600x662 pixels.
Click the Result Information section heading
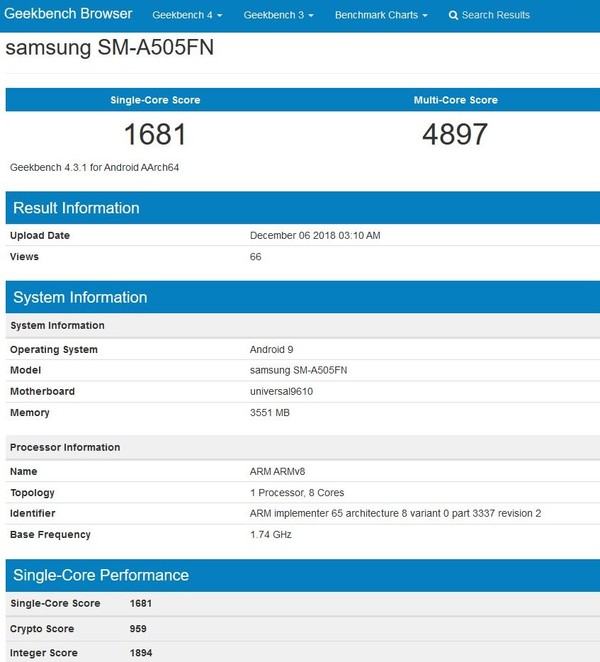(x=76, y=208)
